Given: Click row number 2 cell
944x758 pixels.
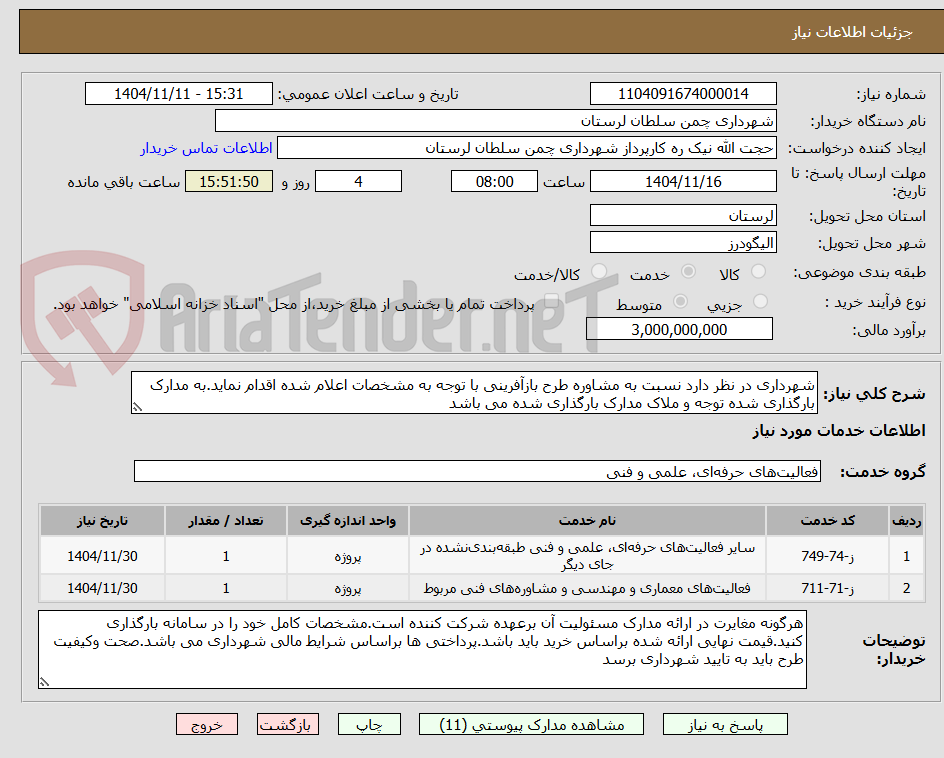Looking at the screenshot, I should click(x=907, y=588).
